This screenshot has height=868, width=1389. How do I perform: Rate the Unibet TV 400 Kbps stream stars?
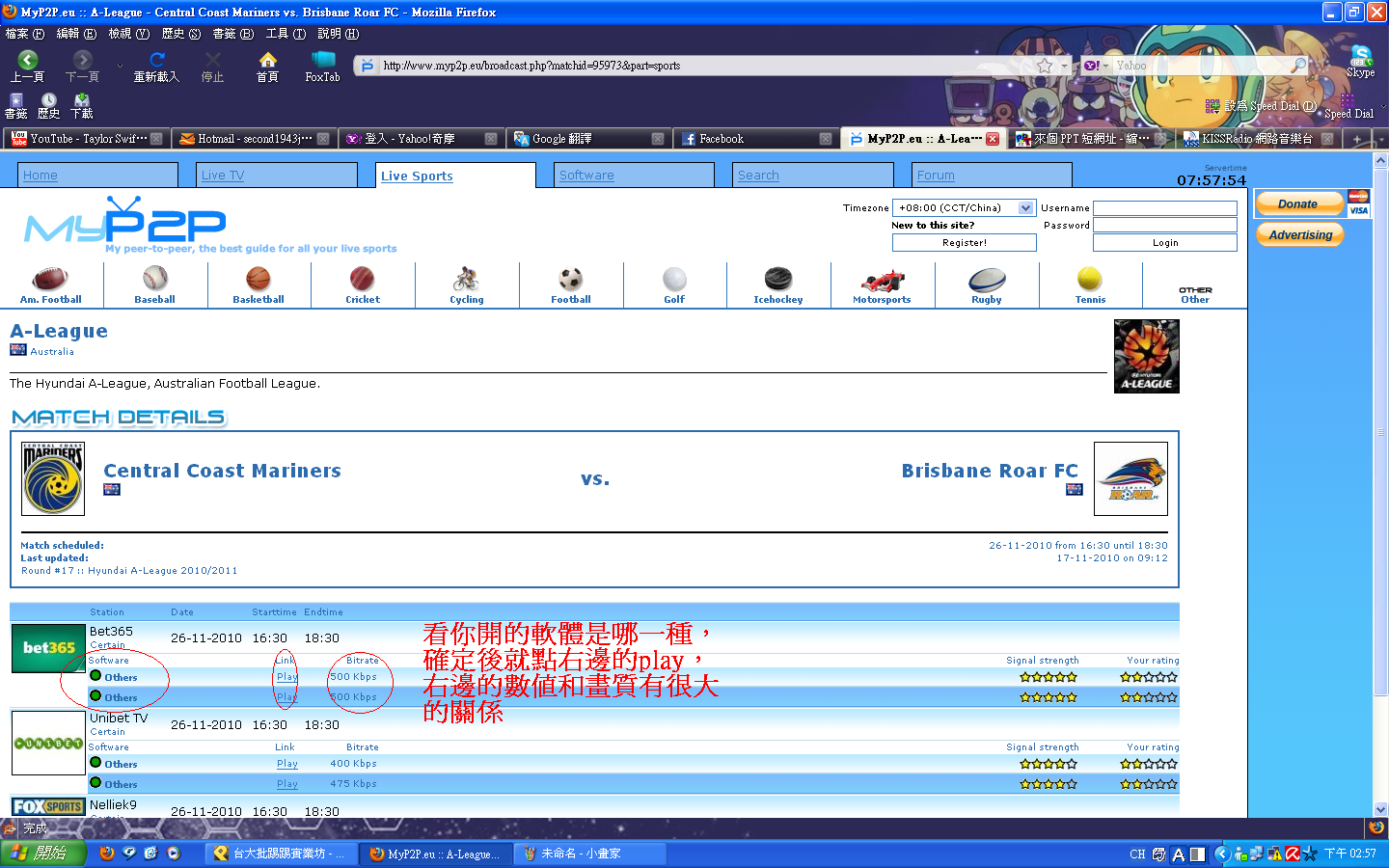click(x=1149, y=764)
